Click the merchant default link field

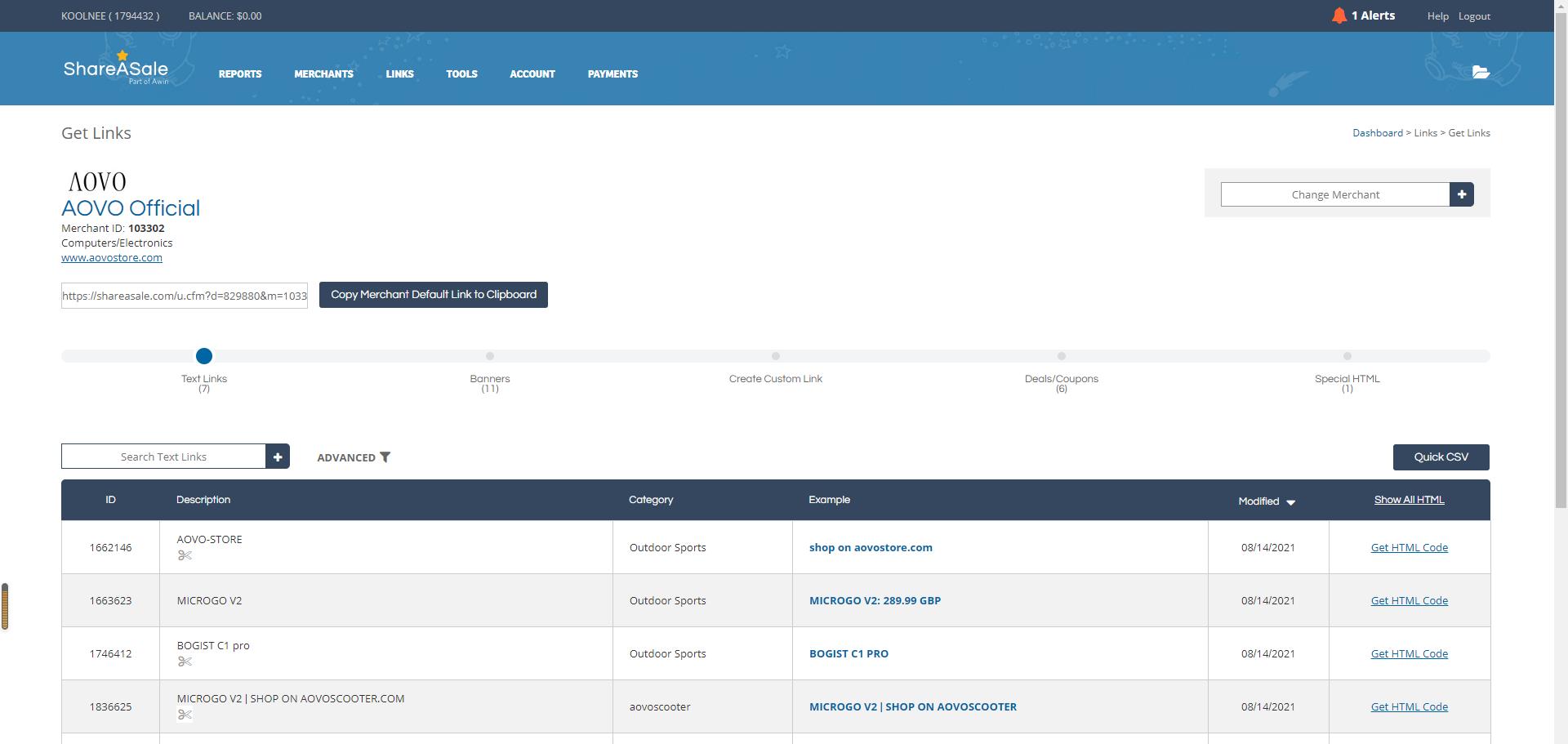(185, 296)
